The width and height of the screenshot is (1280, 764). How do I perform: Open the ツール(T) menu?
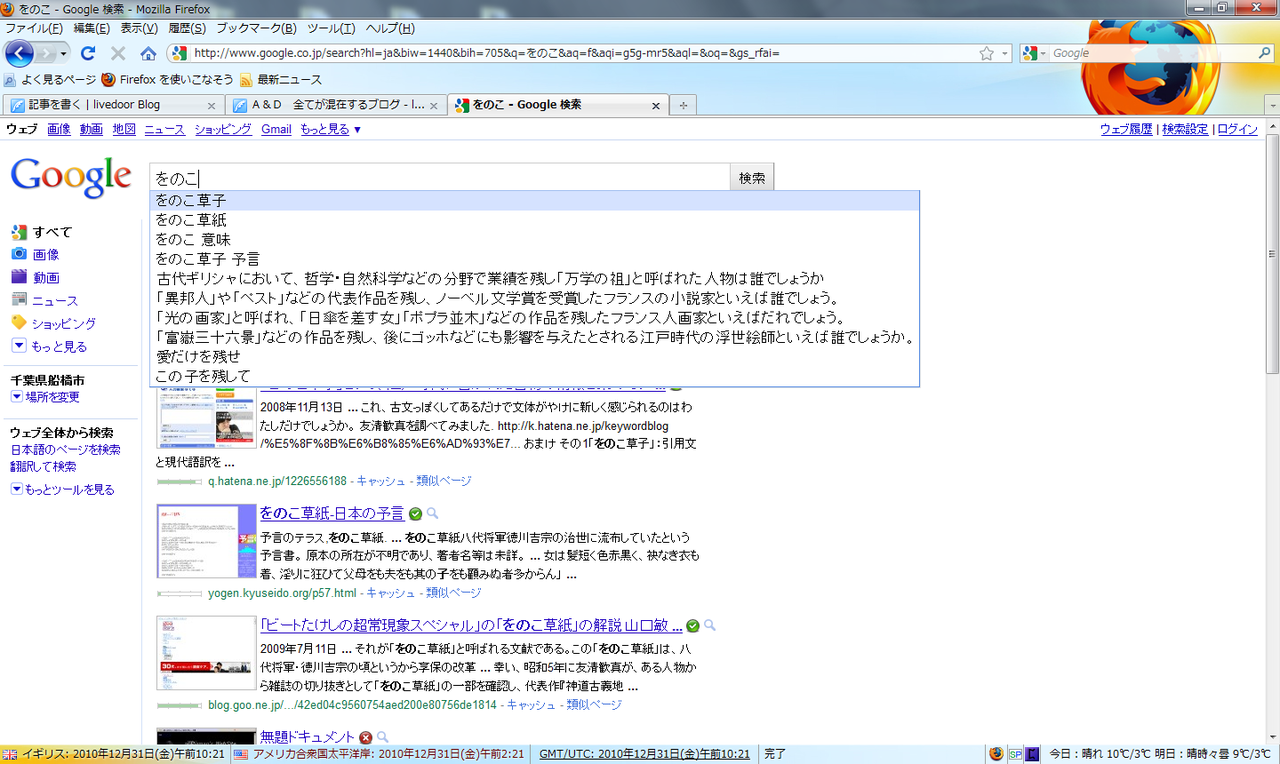(331, 28)
